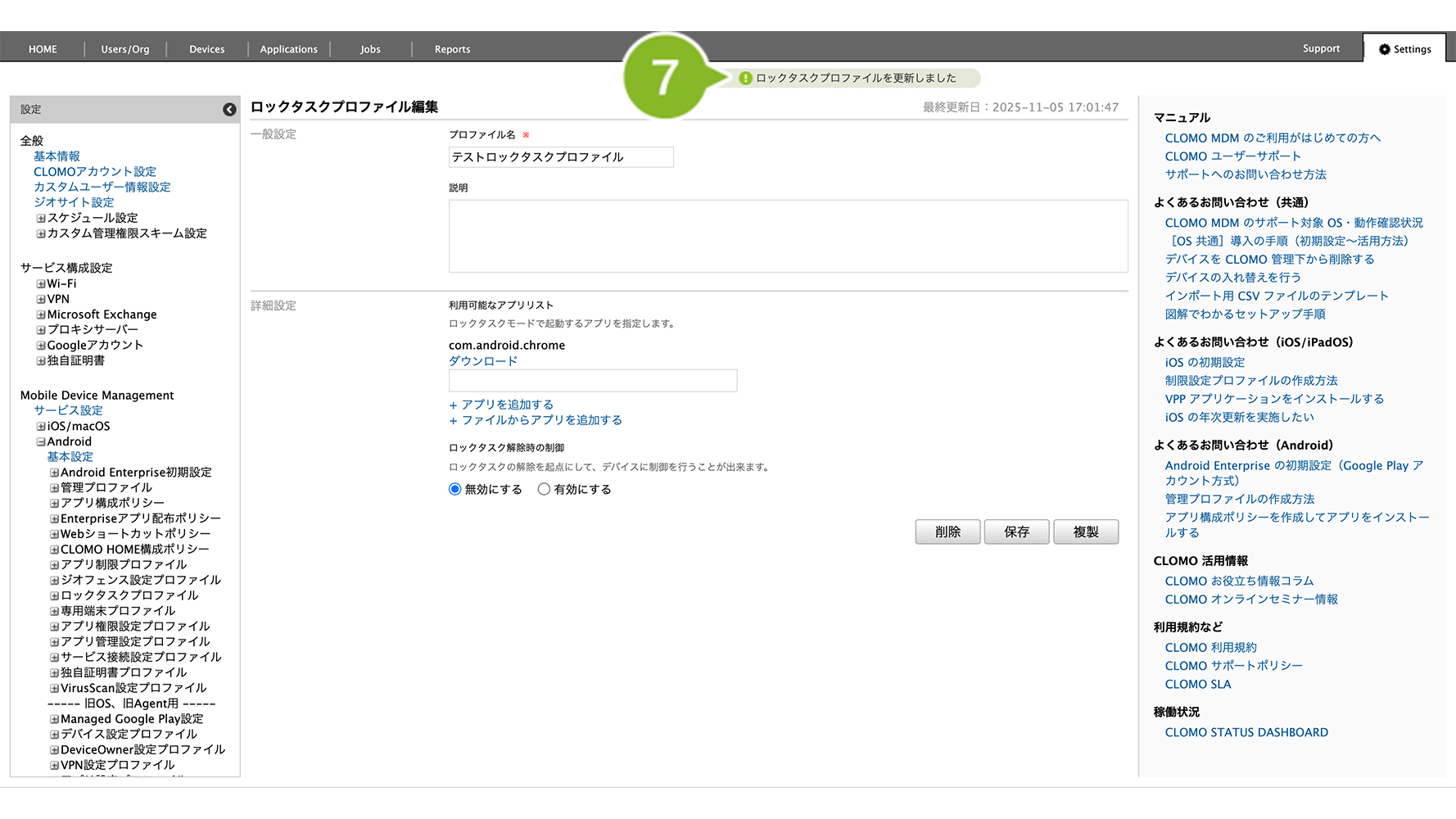
Task: Expand the スケジュール設定 node
Action: click(x=41, y=219)
